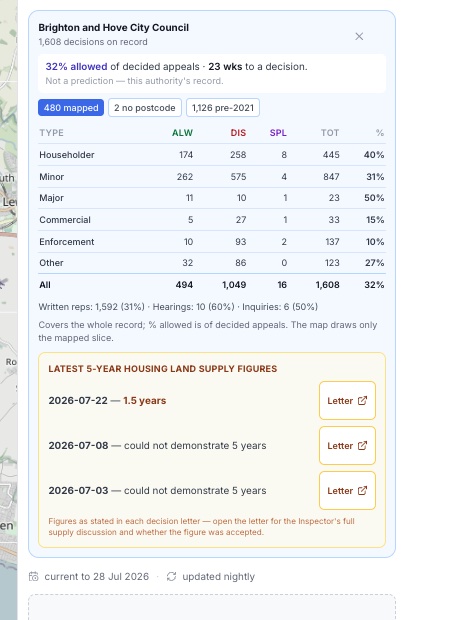Click Major percentage 50%
The width and height of the screenshot is (460, 620).
point(374,198)
